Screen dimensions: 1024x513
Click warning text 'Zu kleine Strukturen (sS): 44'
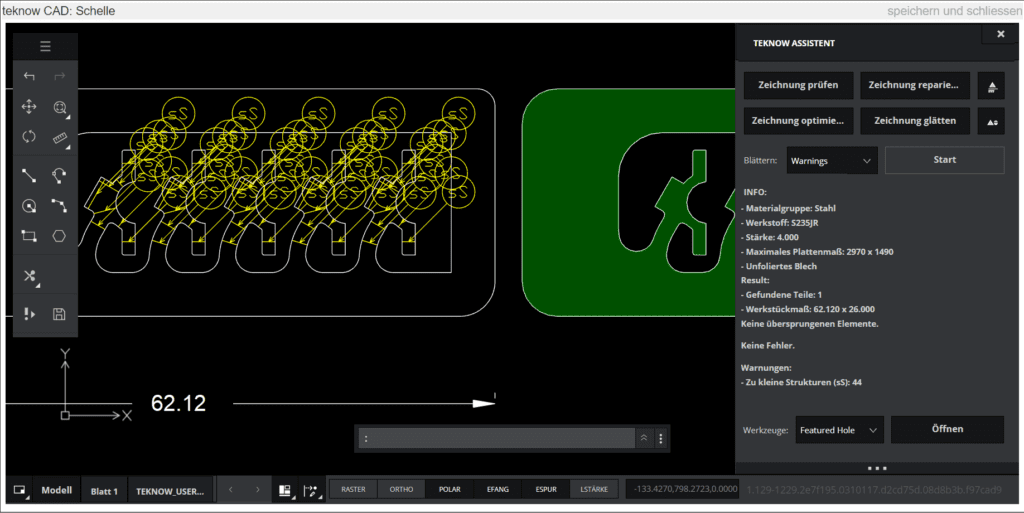click(801, 382)
